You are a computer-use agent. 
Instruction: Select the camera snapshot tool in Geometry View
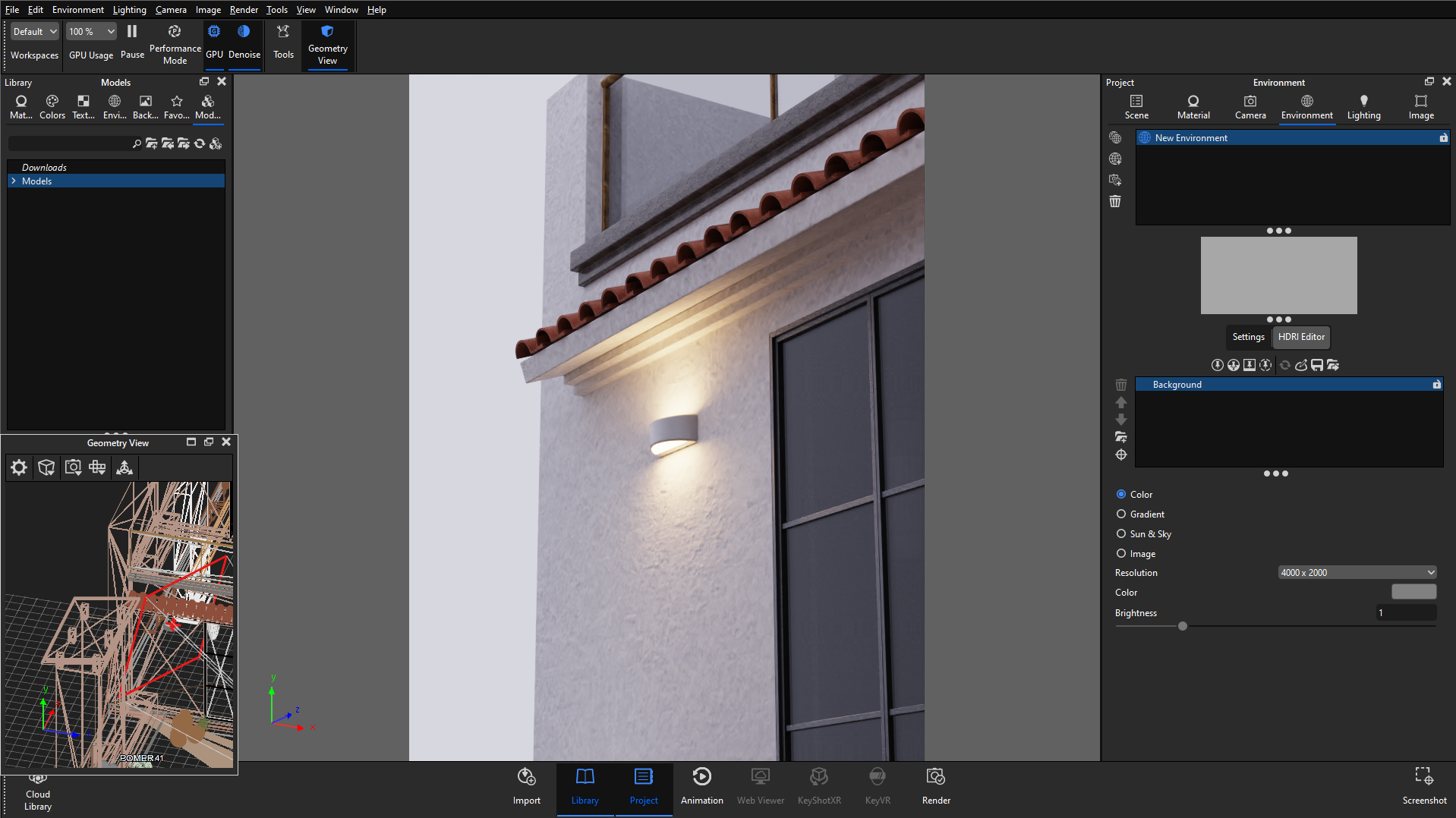[x=73, y=467]
